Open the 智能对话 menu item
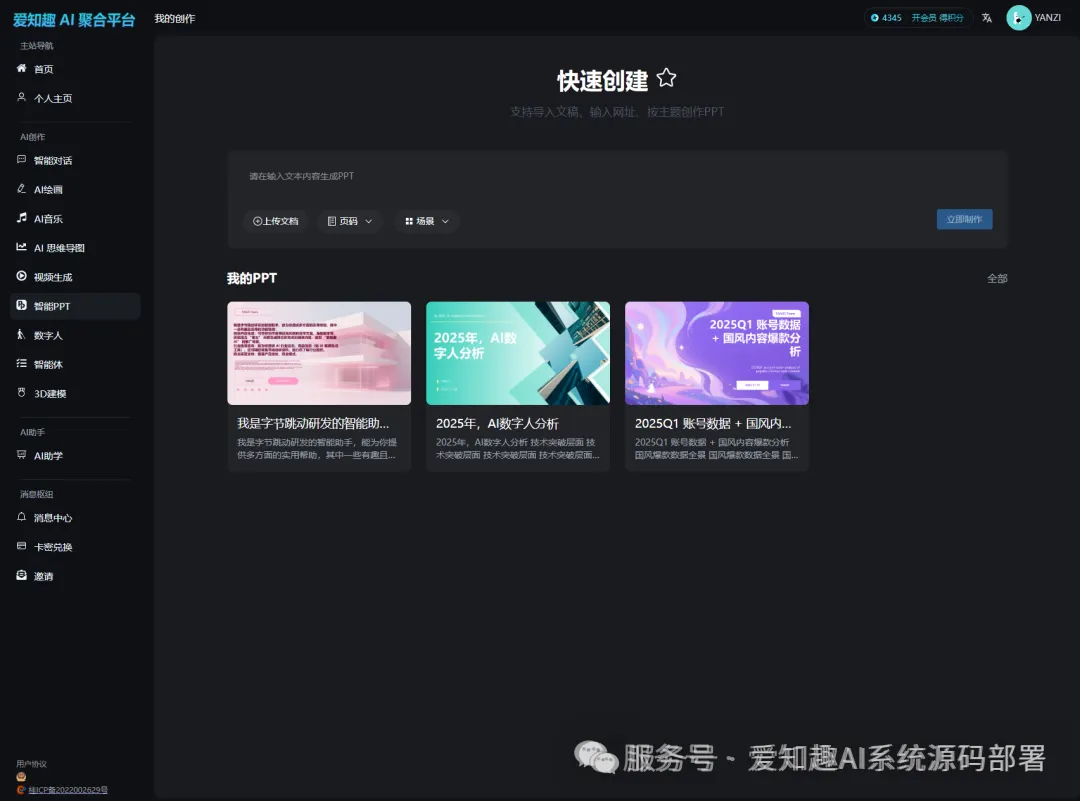The height and width of the screenshot is (801, 1080). pos(75,160)
